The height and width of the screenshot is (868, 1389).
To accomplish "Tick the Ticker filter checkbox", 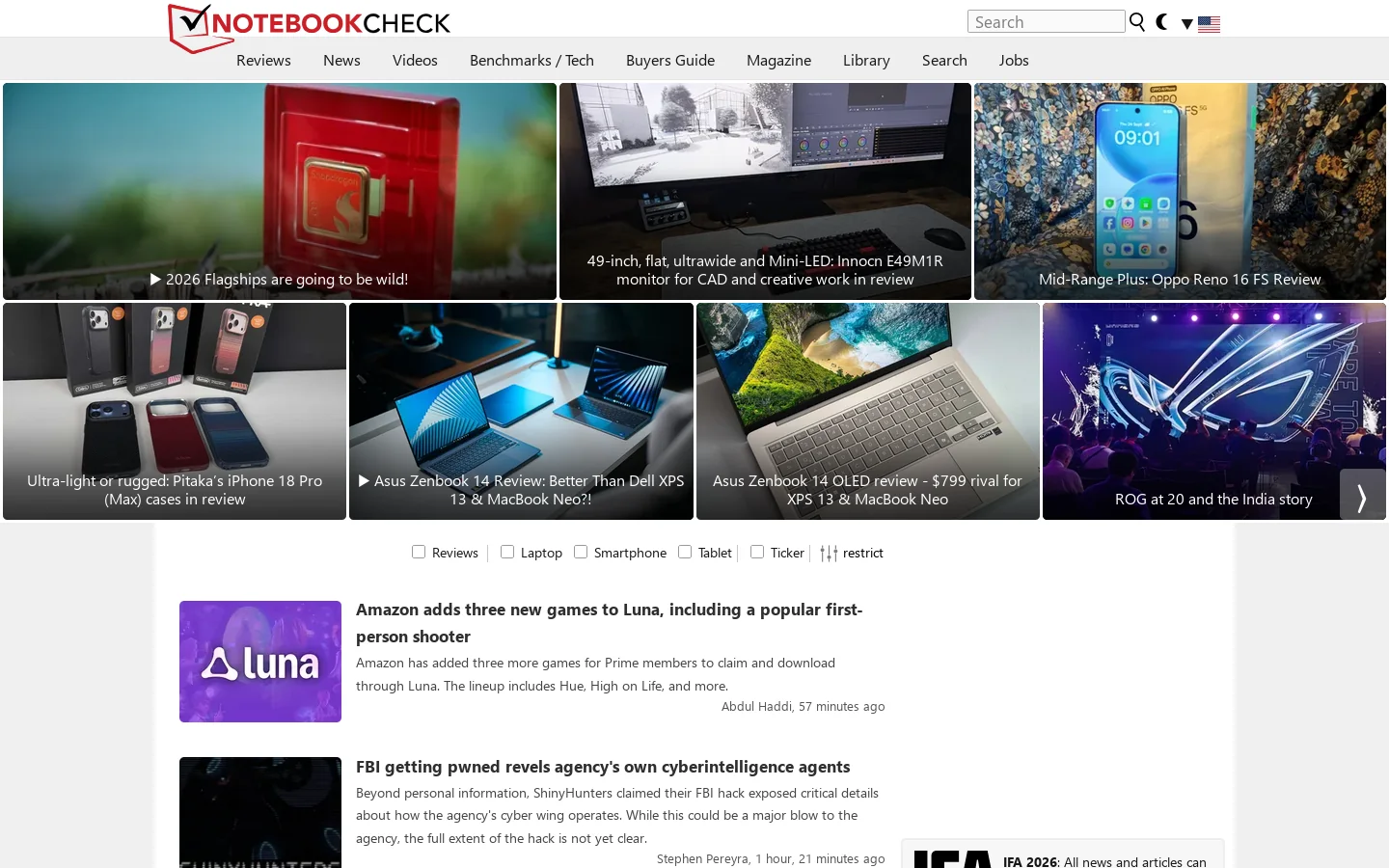I will point(757,552).
